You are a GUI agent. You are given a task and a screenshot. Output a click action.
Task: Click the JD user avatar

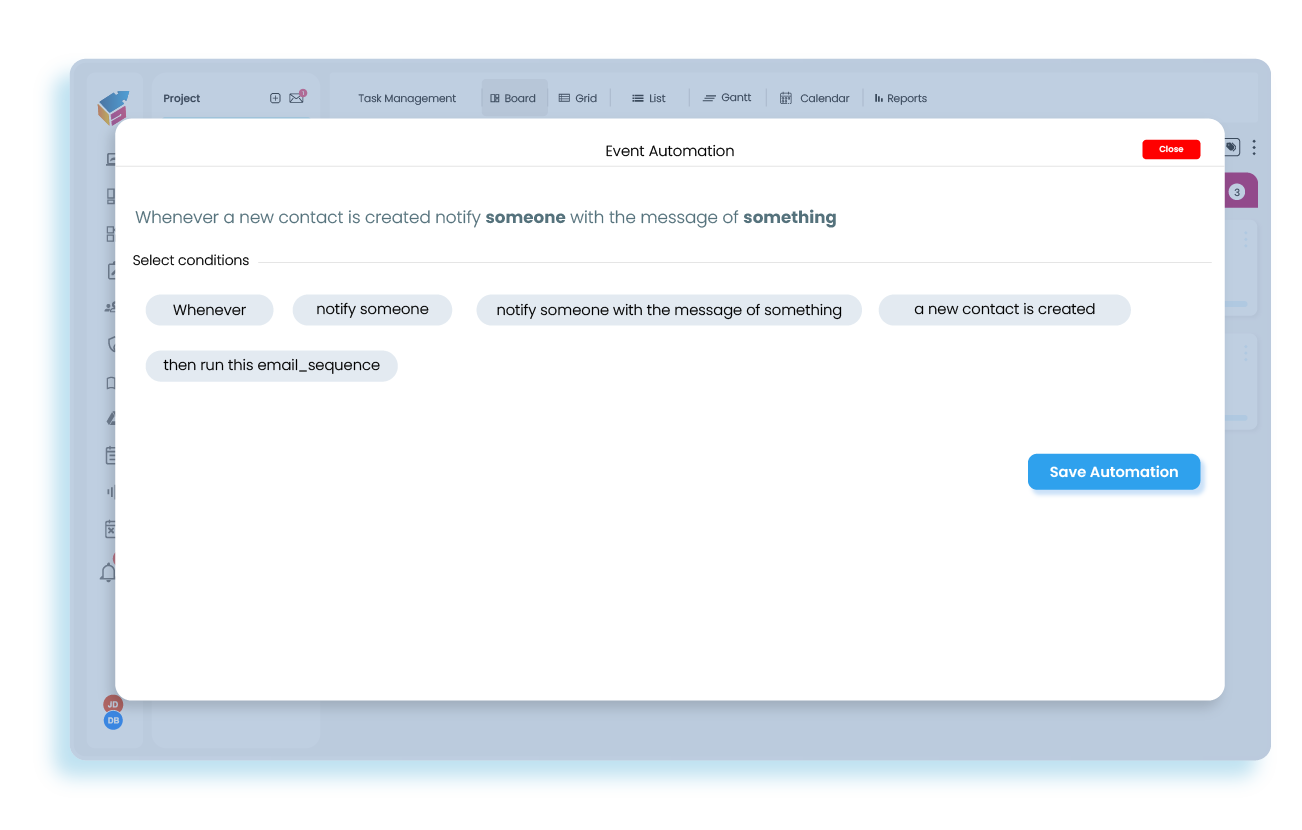pyautogui.click(x=113, y=704)
